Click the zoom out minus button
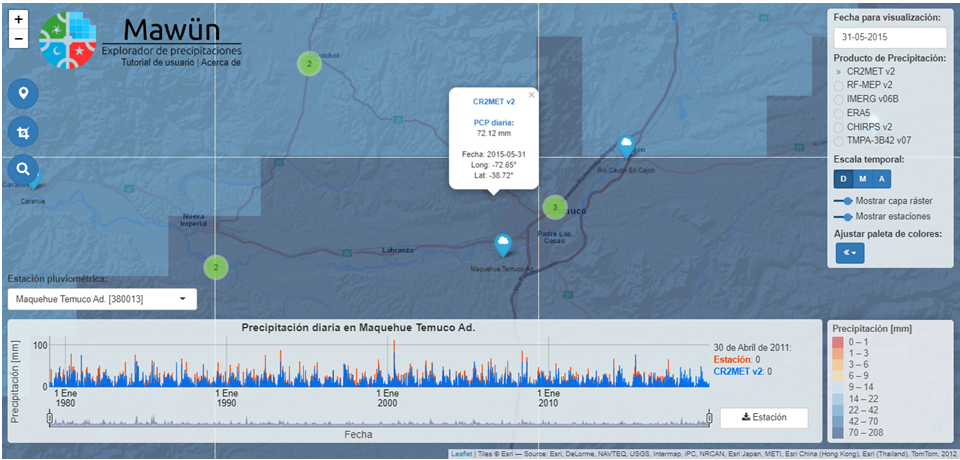The height and width of the screenshot is (460, 960). [x=18, y=39]
